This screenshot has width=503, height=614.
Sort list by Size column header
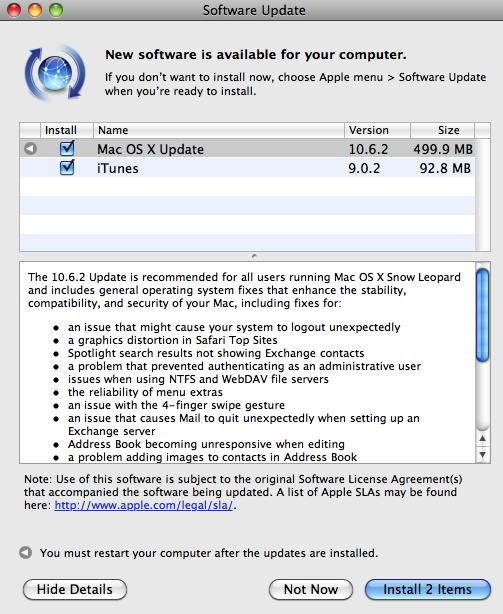[442, 130]
